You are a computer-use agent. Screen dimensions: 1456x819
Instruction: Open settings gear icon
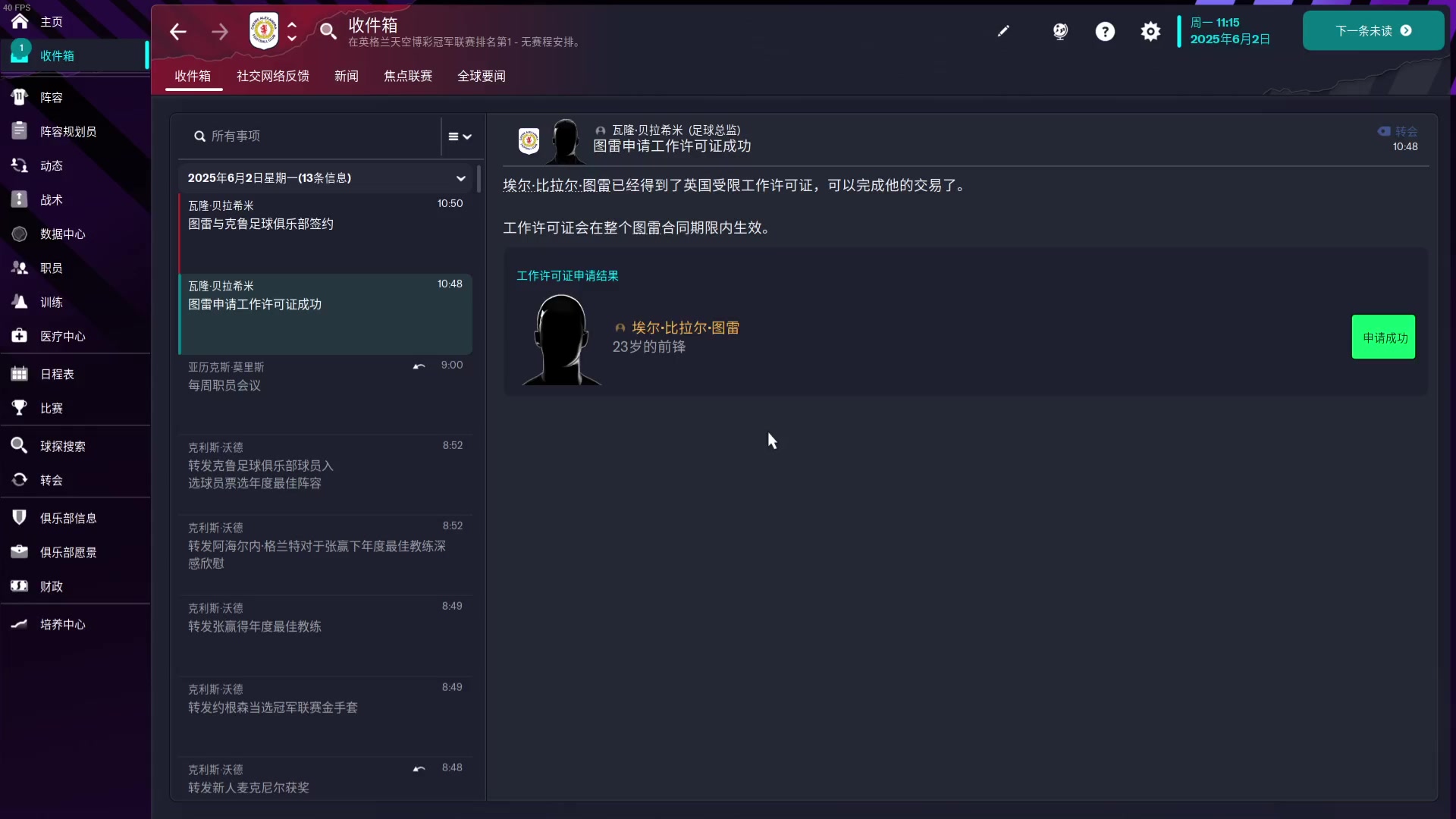click(x=1150, y=31)
